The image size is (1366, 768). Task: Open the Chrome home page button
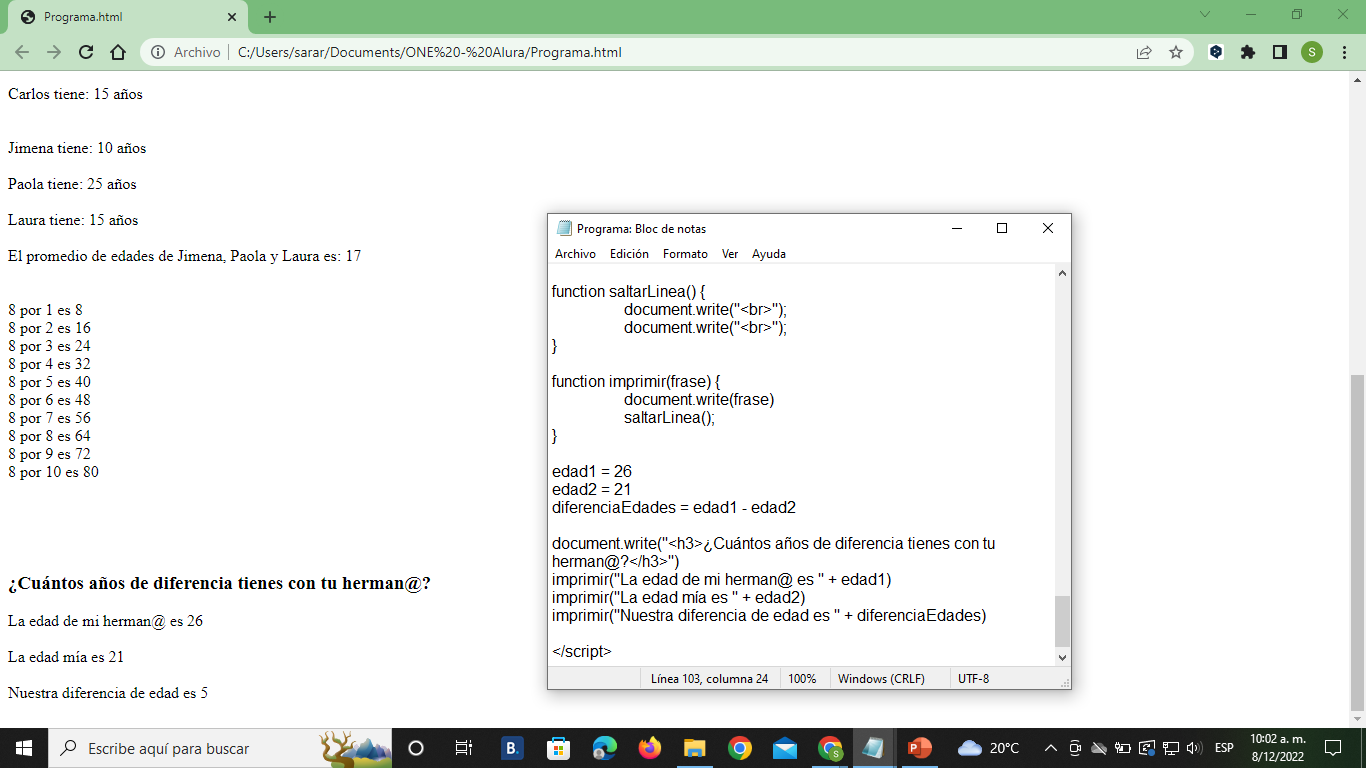point(118,52)
